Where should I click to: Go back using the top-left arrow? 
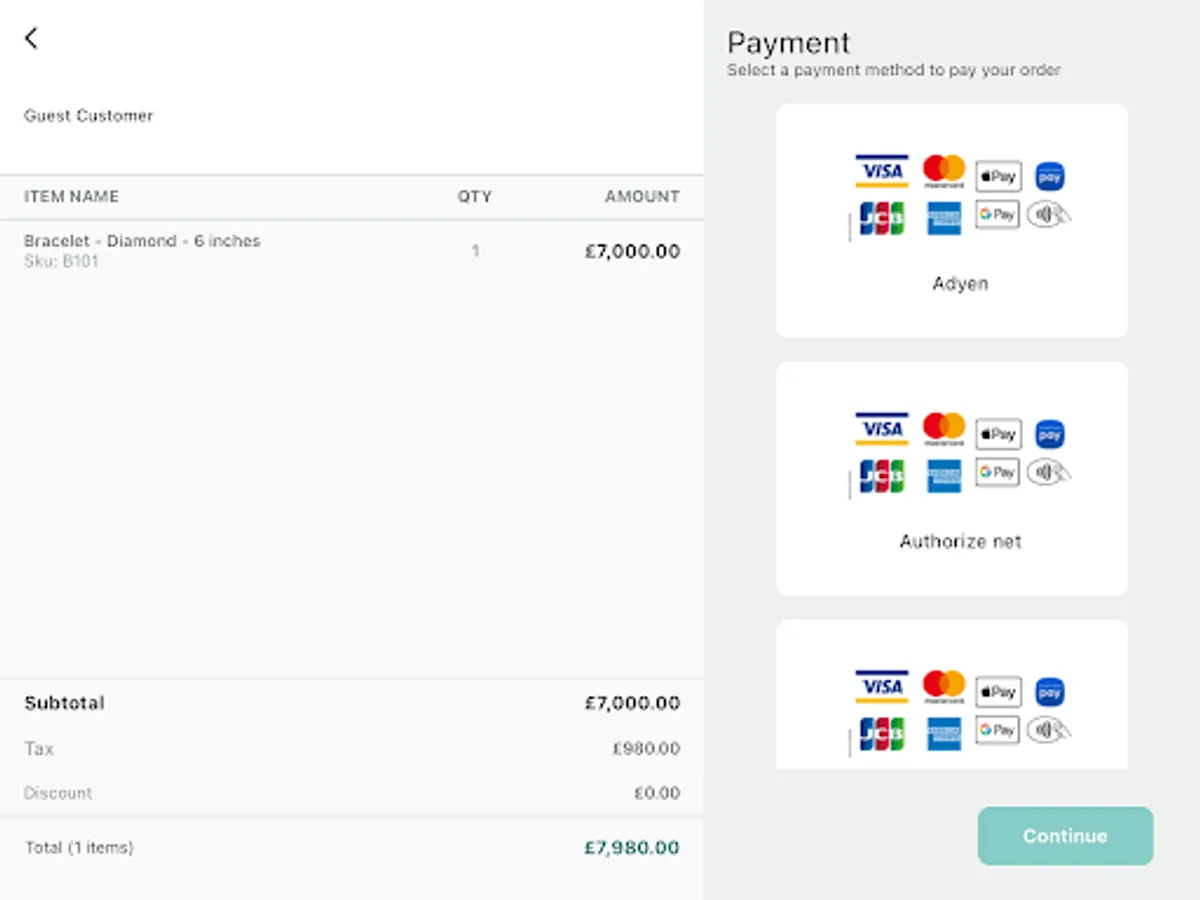click(31, 39)
